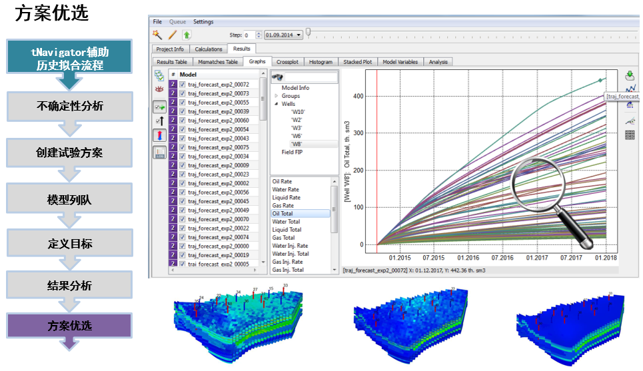Select Model Info in the tree
The image size is (643, 371).
[x=295, y=88]
